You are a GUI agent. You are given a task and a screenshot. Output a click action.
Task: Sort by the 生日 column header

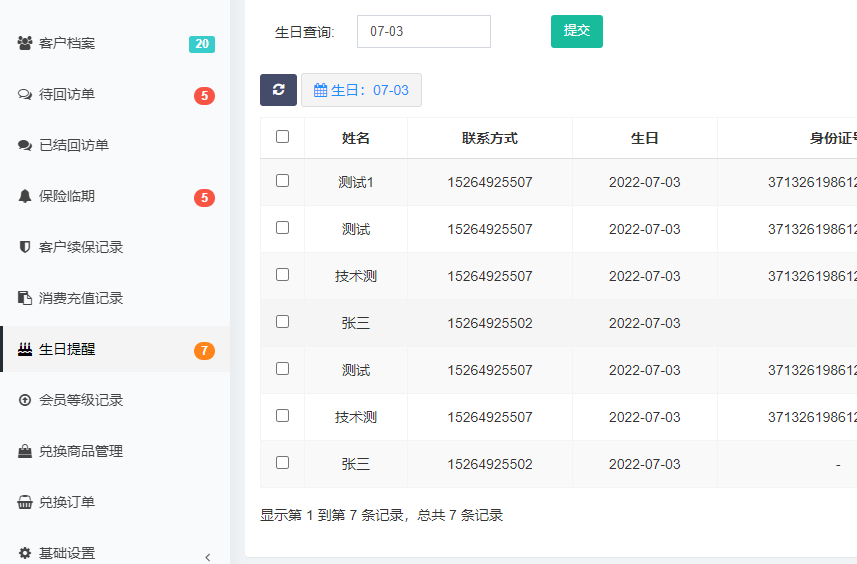(644, 139)
